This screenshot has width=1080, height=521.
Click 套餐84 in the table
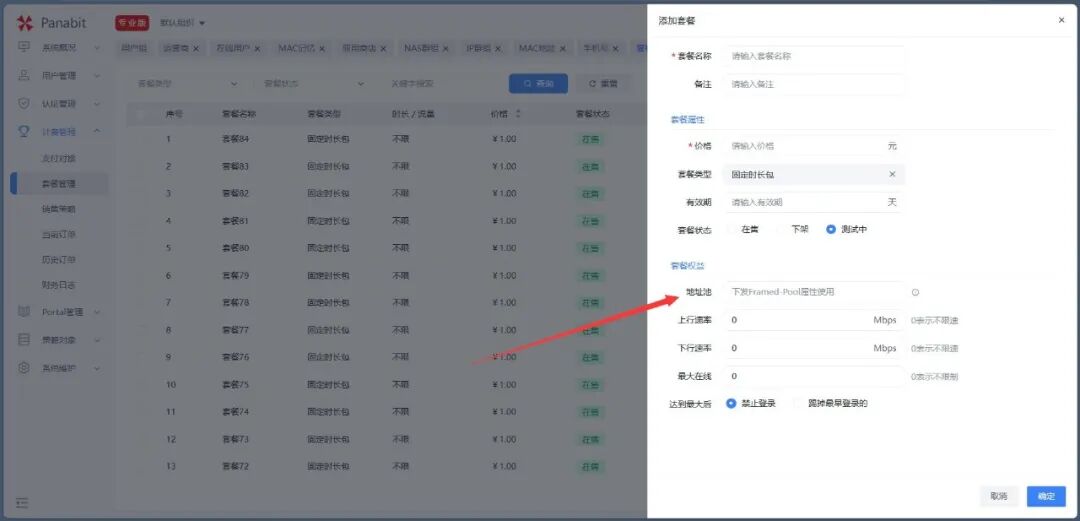click(236, 139)
